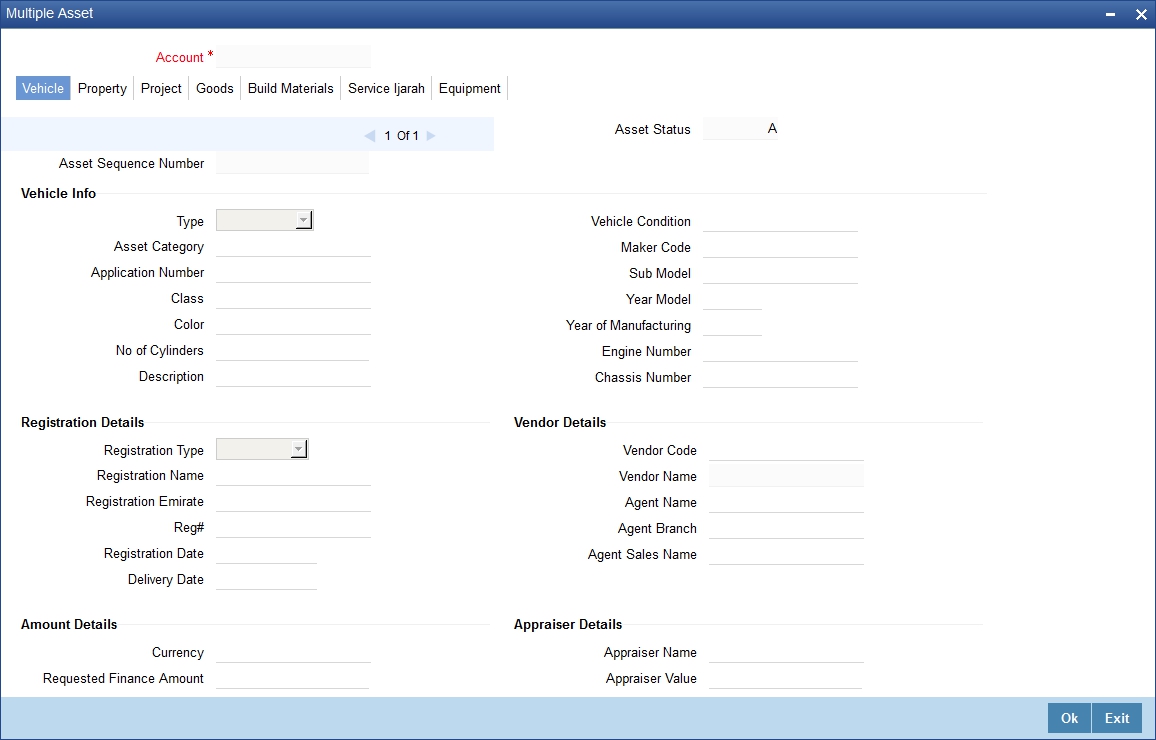1156x740 pixels.
Task: Click the Registration Date field
Action: point(266,553)
